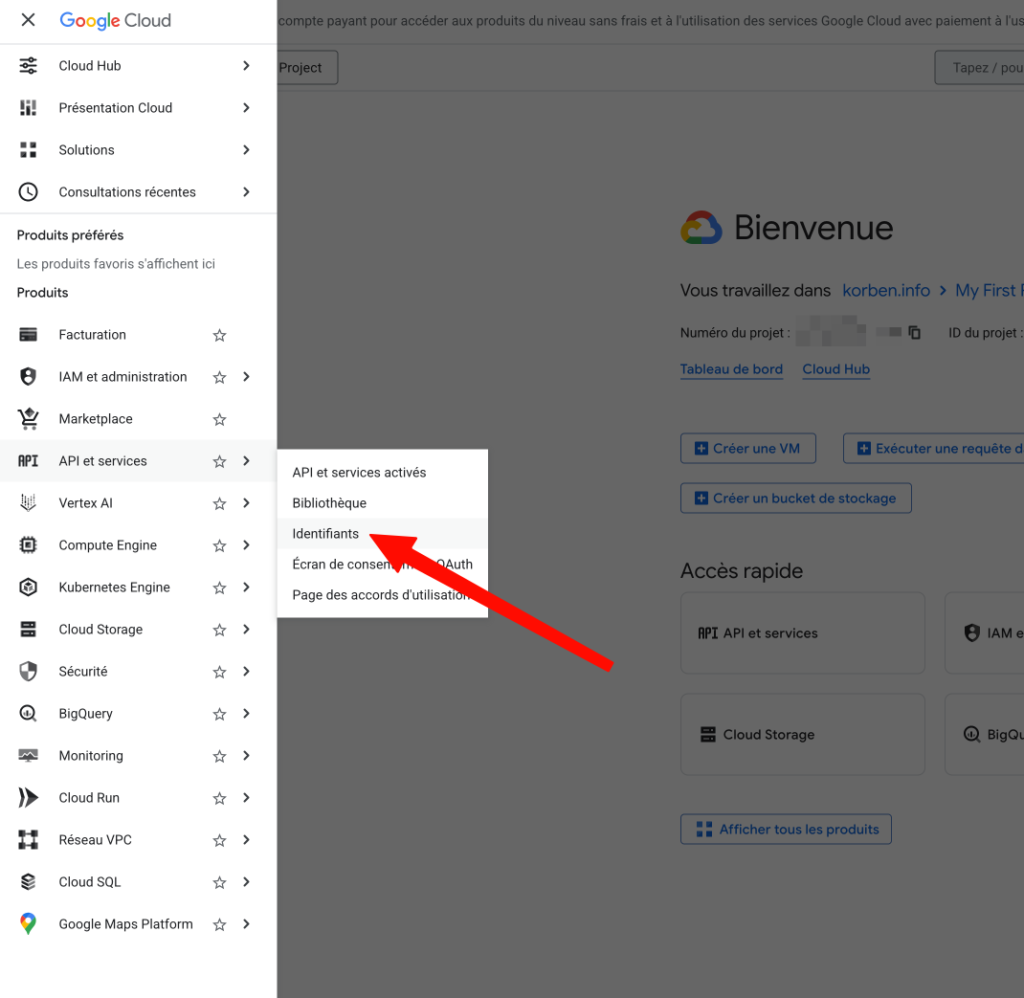Copy the project number with copy icon
The width and height of the screenshot is (1024, 998).
914,333
